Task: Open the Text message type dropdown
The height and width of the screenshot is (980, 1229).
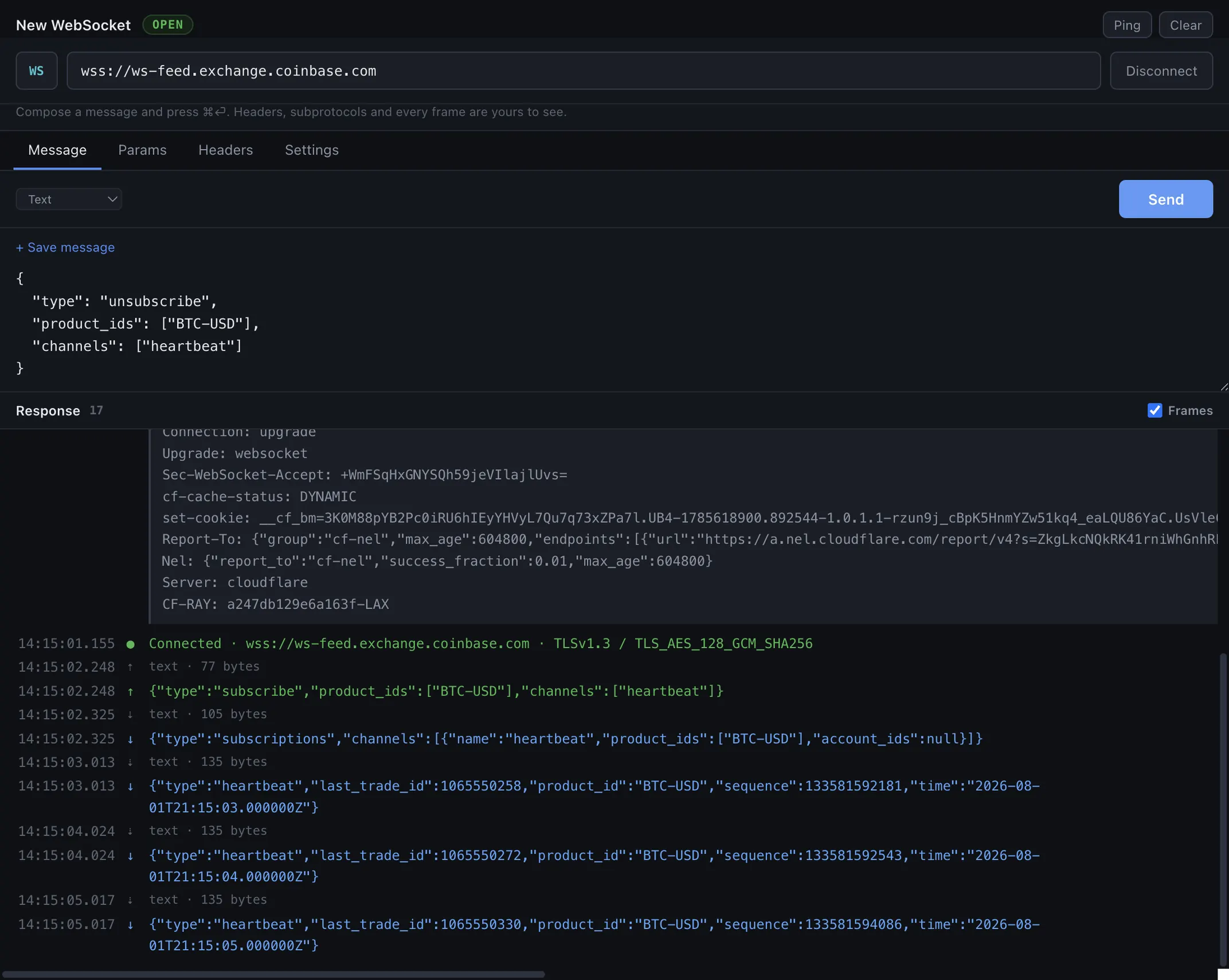Action: [x=69, y=199]
